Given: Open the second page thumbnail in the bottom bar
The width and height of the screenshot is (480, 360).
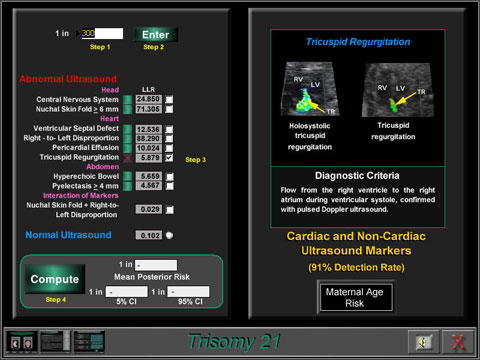Looking at the screenshot, I should (x=55, y=342).
